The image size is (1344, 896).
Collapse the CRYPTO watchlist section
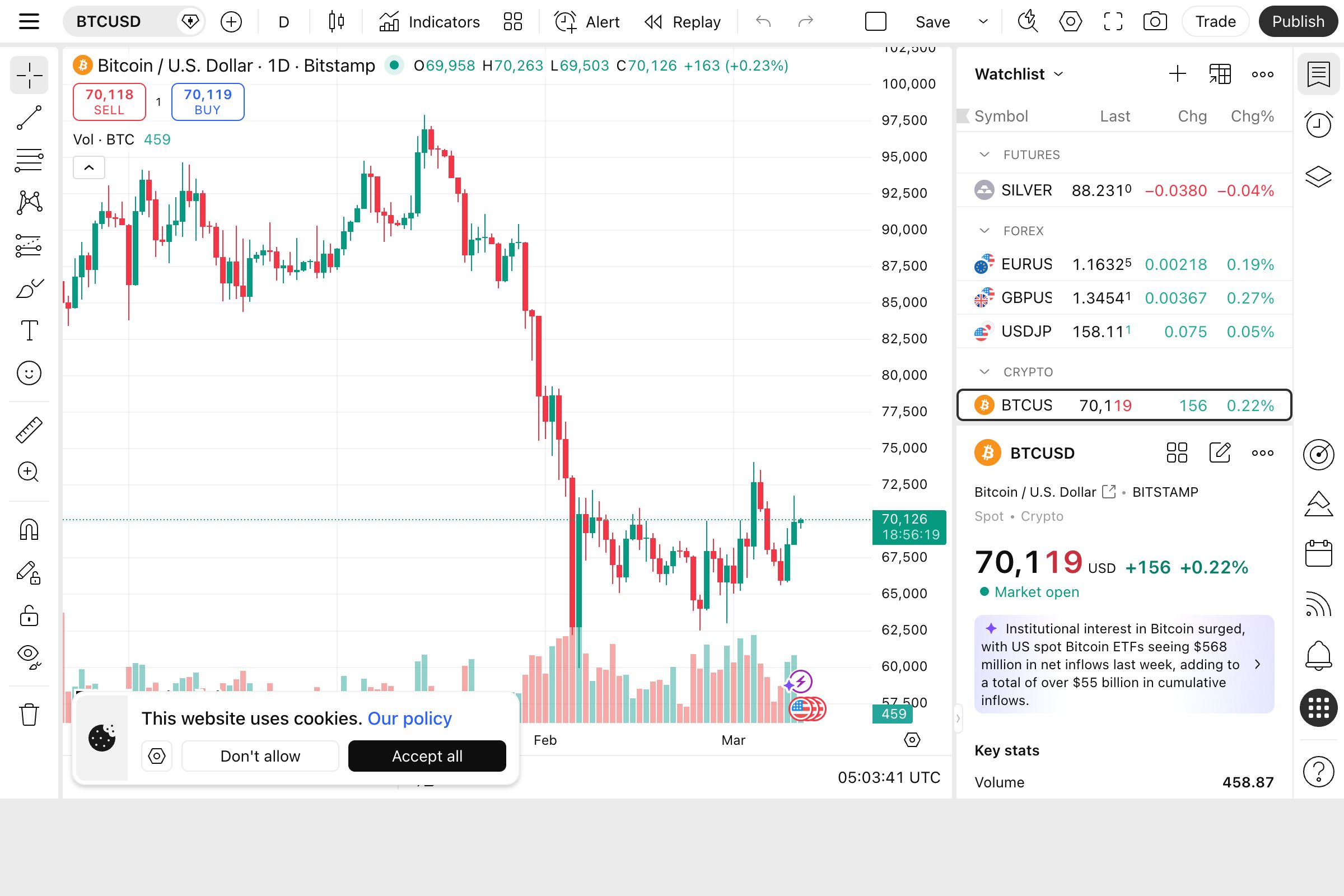tap(984, 372)
